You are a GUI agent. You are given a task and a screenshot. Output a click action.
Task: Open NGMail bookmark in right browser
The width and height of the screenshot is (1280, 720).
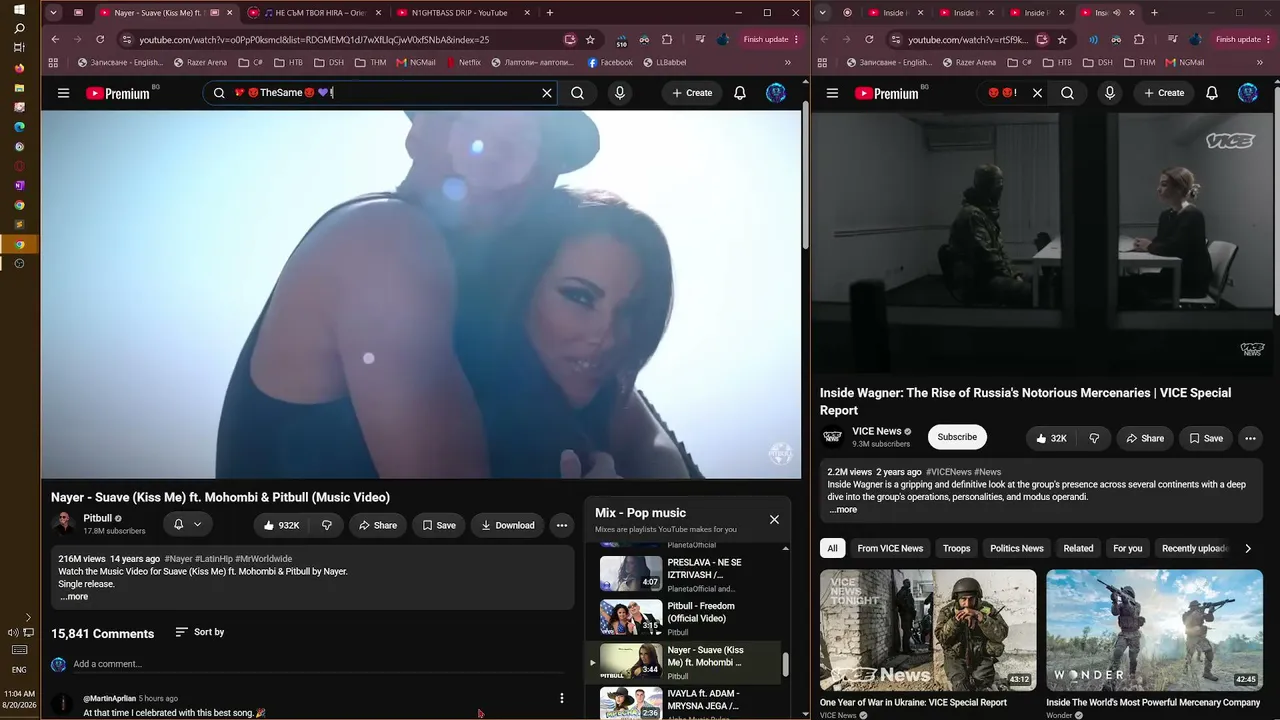pyautogui.click(x=1185, y=62)
